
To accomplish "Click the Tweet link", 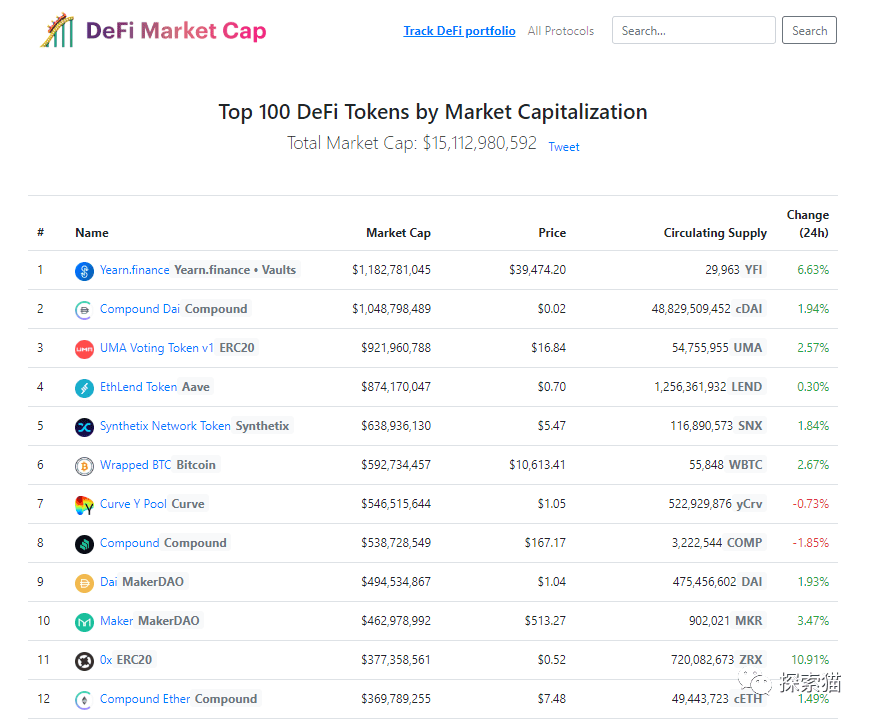I will click(564, 147).
